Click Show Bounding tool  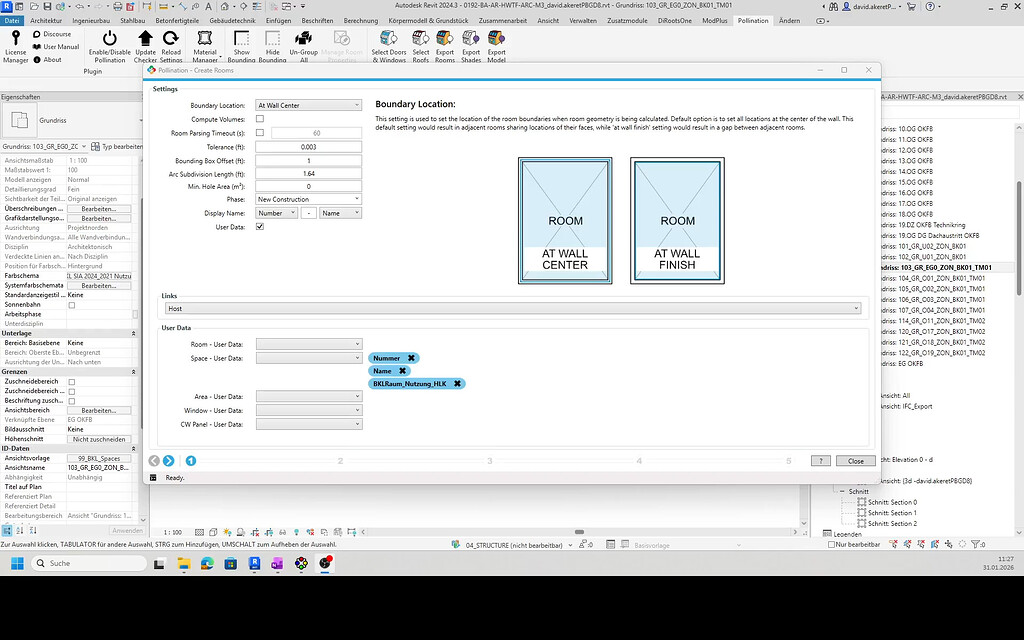[242, 46]
